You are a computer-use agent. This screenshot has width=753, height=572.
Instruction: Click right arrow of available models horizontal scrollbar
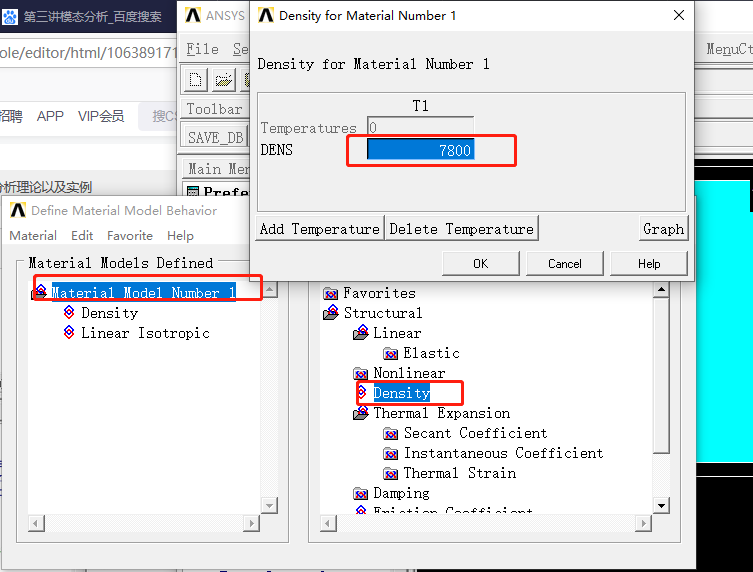tap(643, 523)
